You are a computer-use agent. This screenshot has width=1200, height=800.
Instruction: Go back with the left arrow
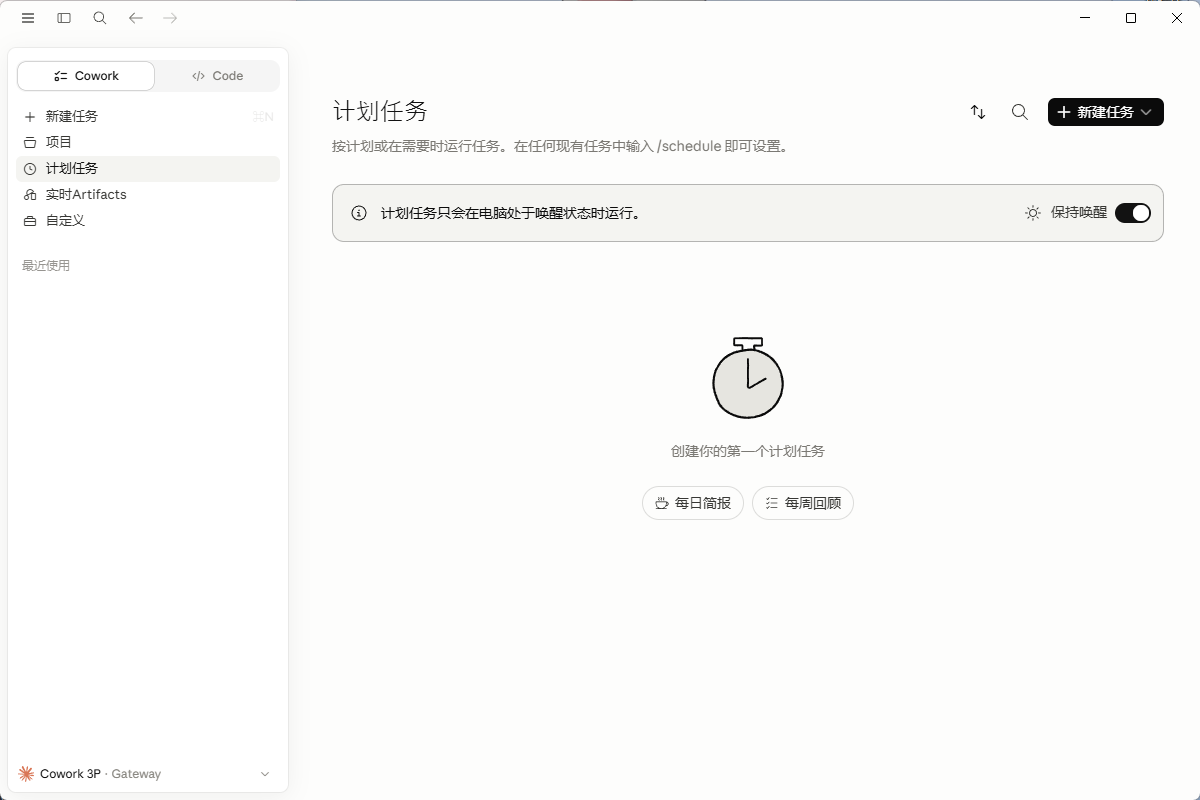(x=136, y=18)
